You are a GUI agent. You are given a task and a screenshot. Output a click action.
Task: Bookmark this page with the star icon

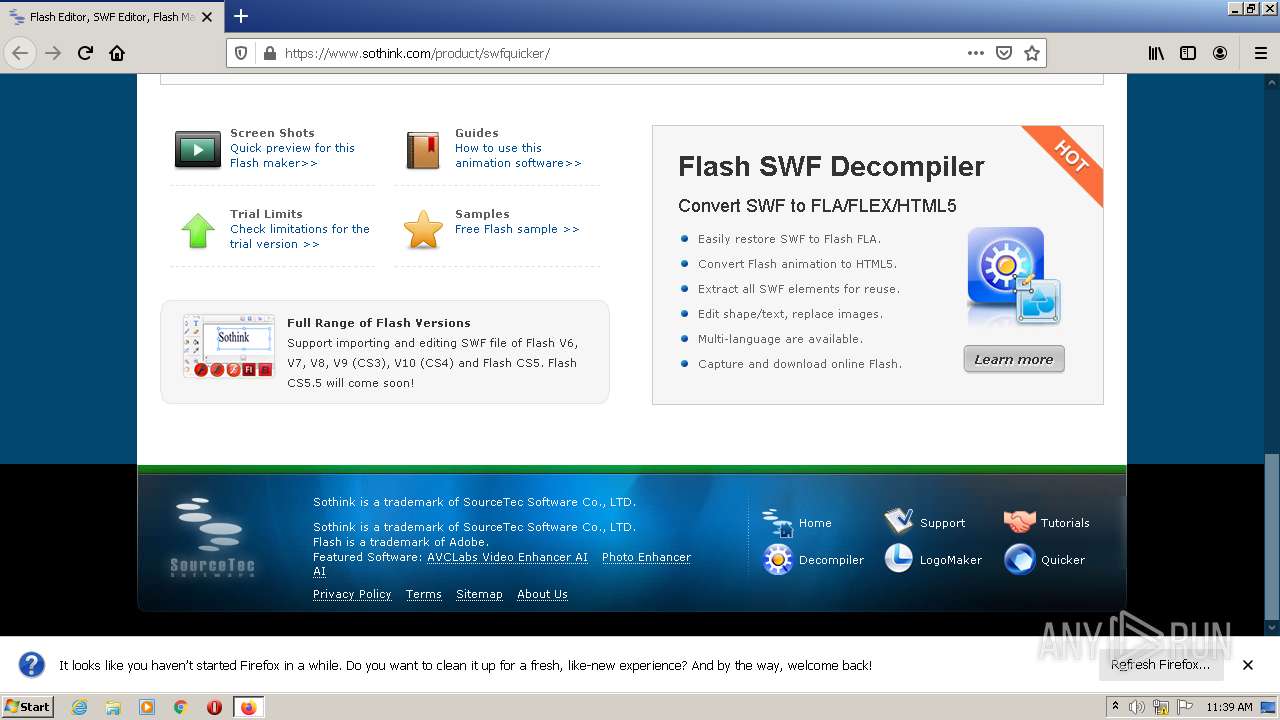click(x=1032, y=53)
